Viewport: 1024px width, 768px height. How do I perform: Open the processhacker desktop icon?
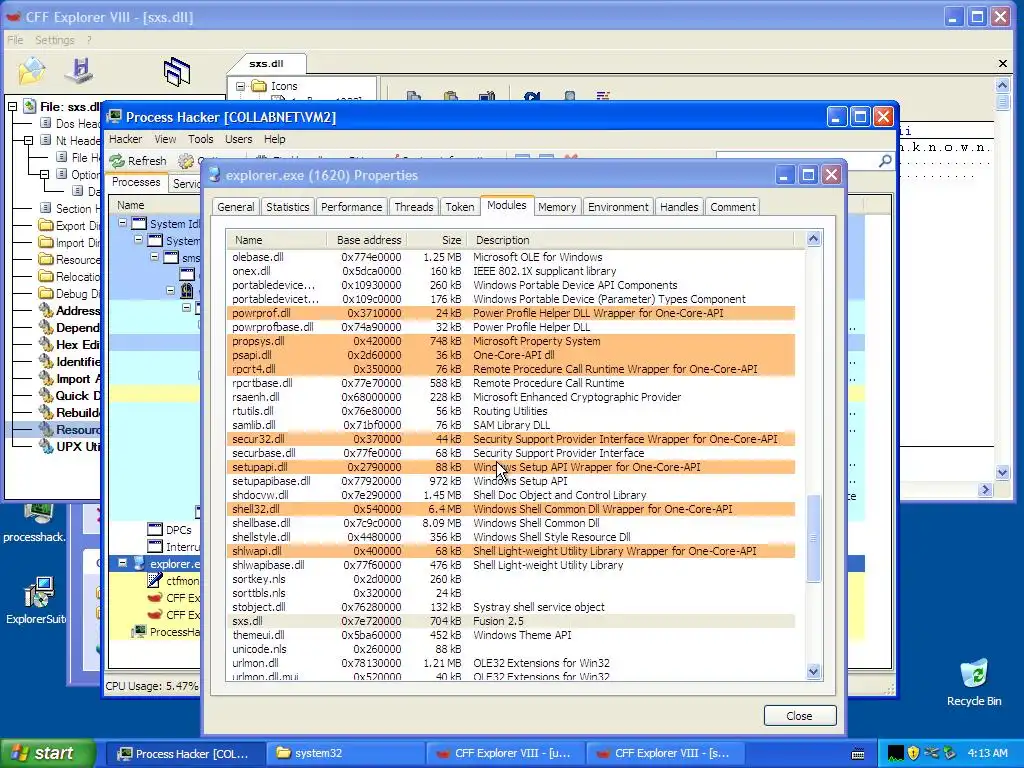click(x=35, y=522)
